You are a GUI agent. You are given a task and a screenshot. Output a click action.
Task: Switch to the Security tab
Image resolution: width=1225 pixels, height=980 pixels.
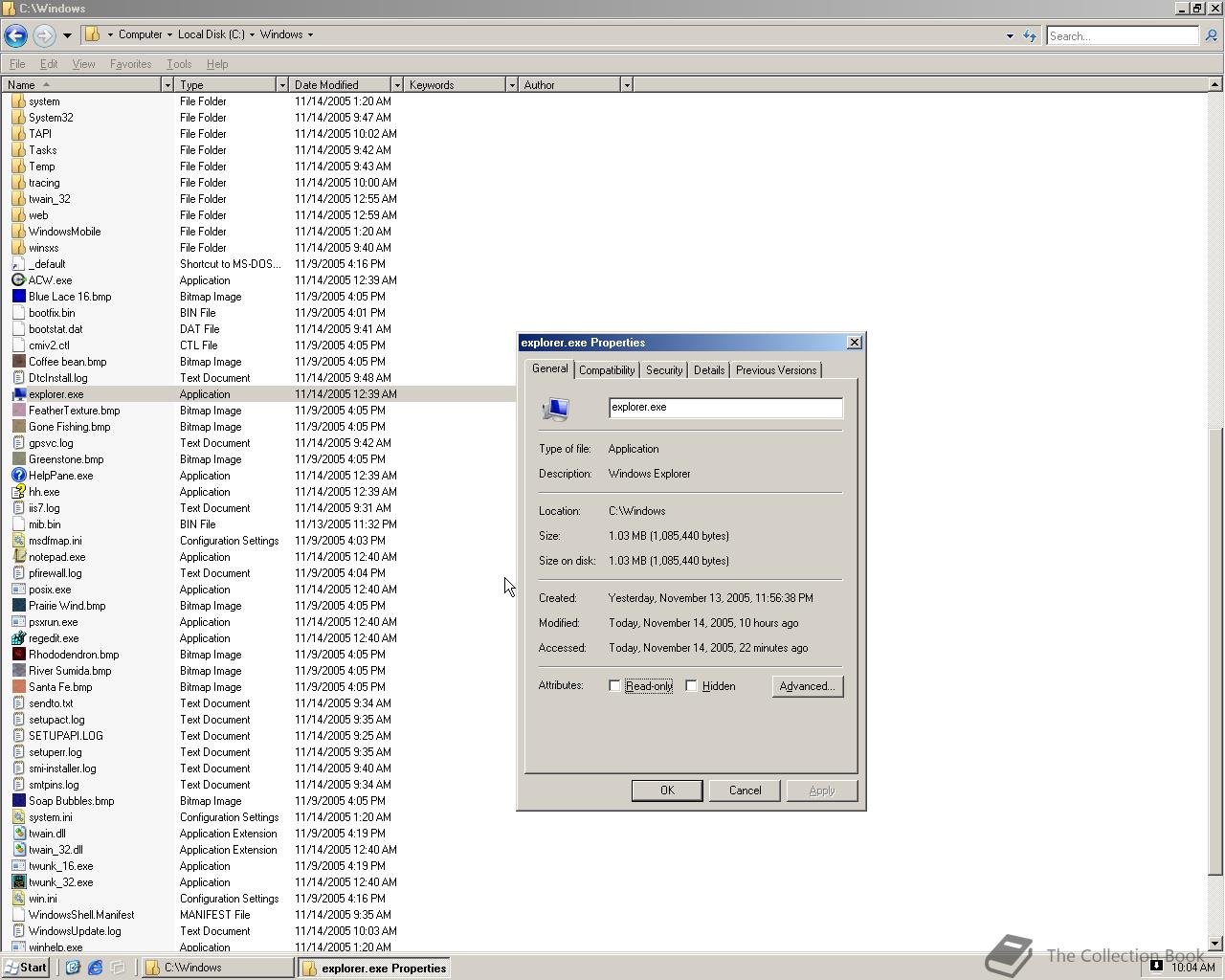664,370
